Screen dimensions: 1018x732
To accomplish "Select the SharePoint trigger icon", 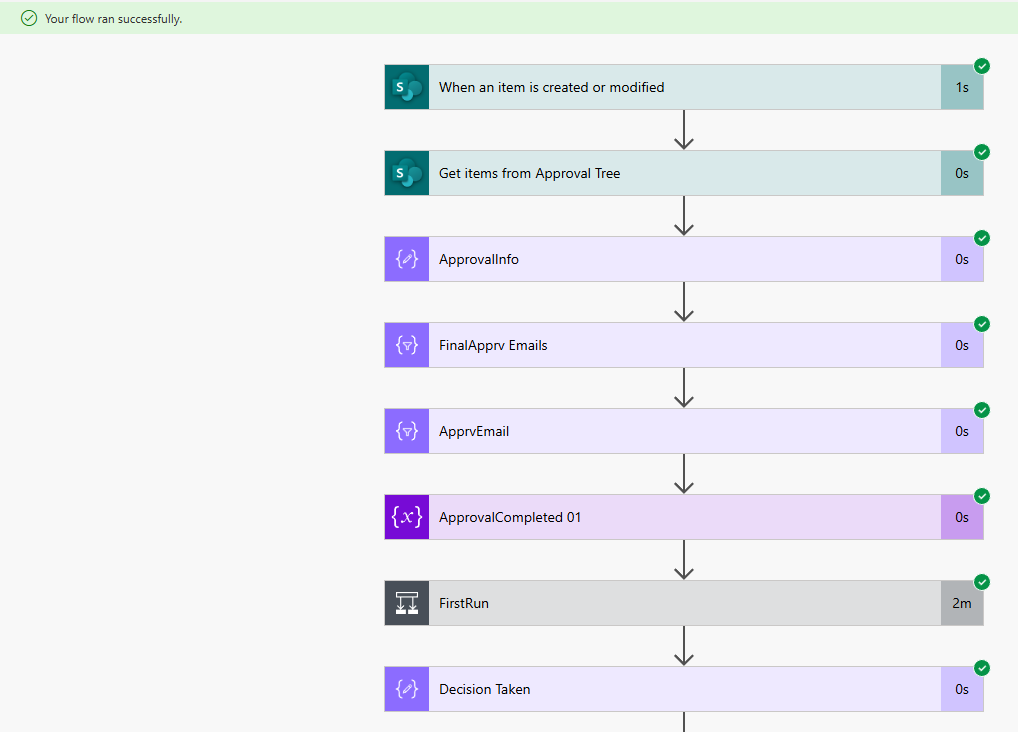I will (406, 87).
